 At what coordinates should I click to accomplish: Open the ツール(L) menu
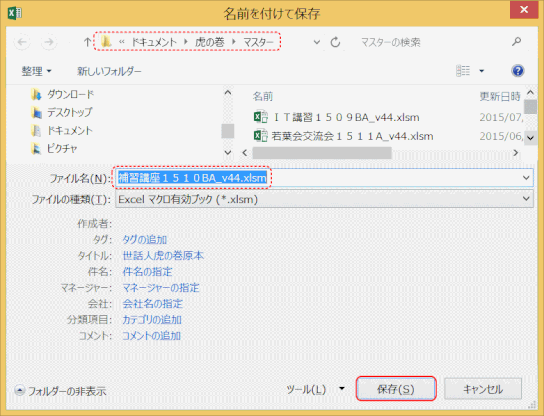tap(315, 389)
